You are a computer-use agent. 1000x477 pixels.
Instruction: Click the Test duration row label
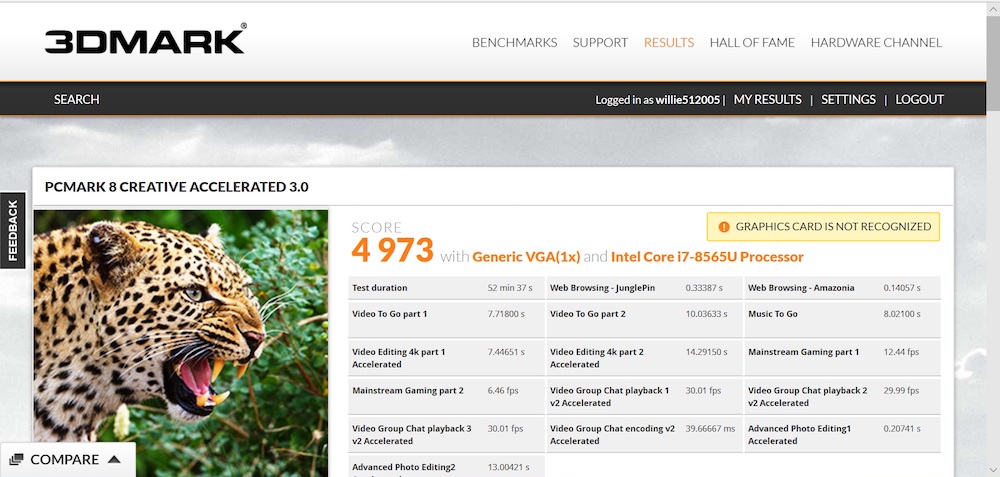coord(379,288)
